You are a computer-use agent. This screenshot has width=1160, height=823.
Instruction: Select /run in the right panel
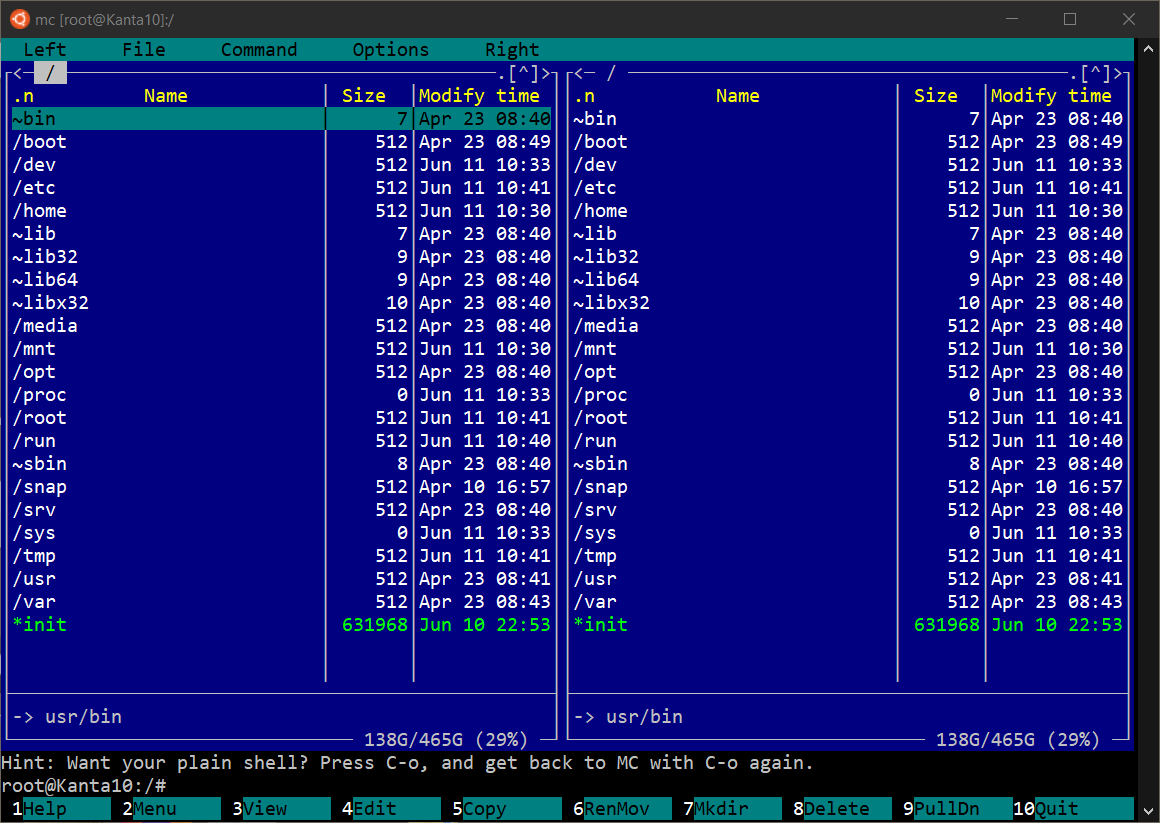coord(849,441)
